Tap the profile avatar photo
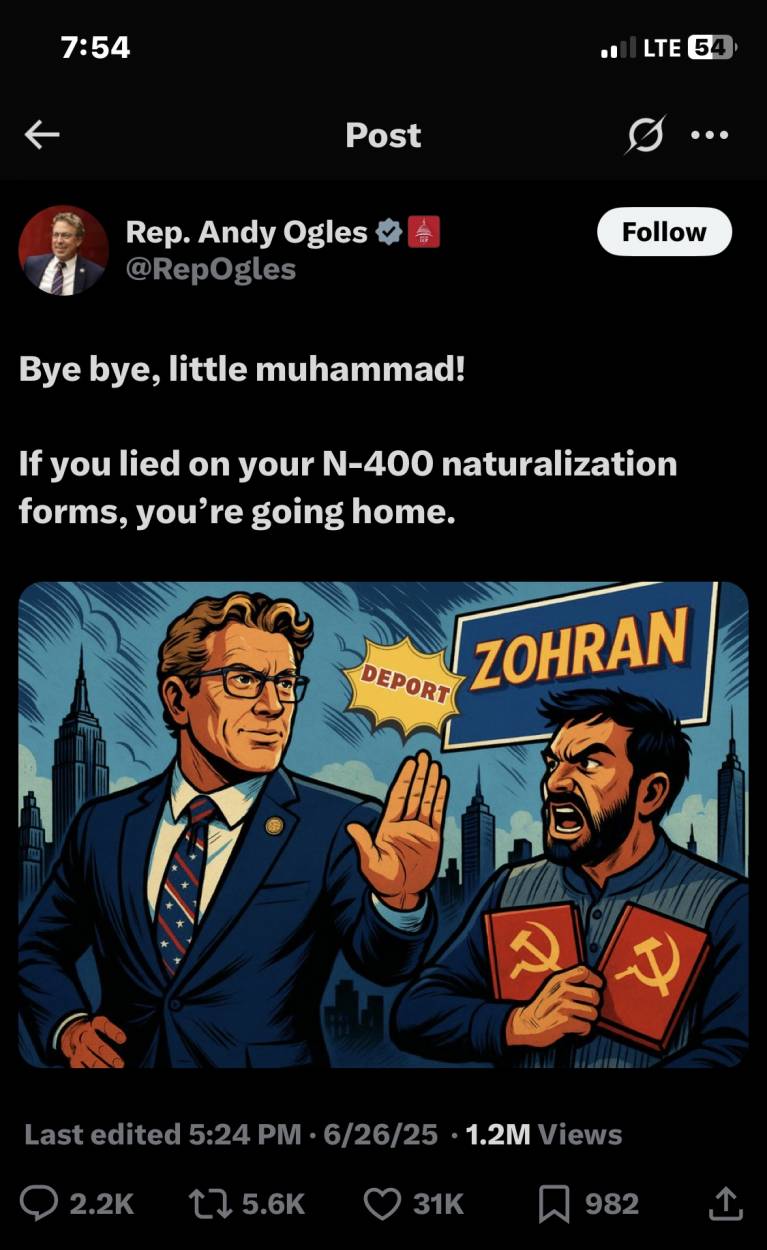The height and width of the screenshot is (1250, 767). (63, 250)
